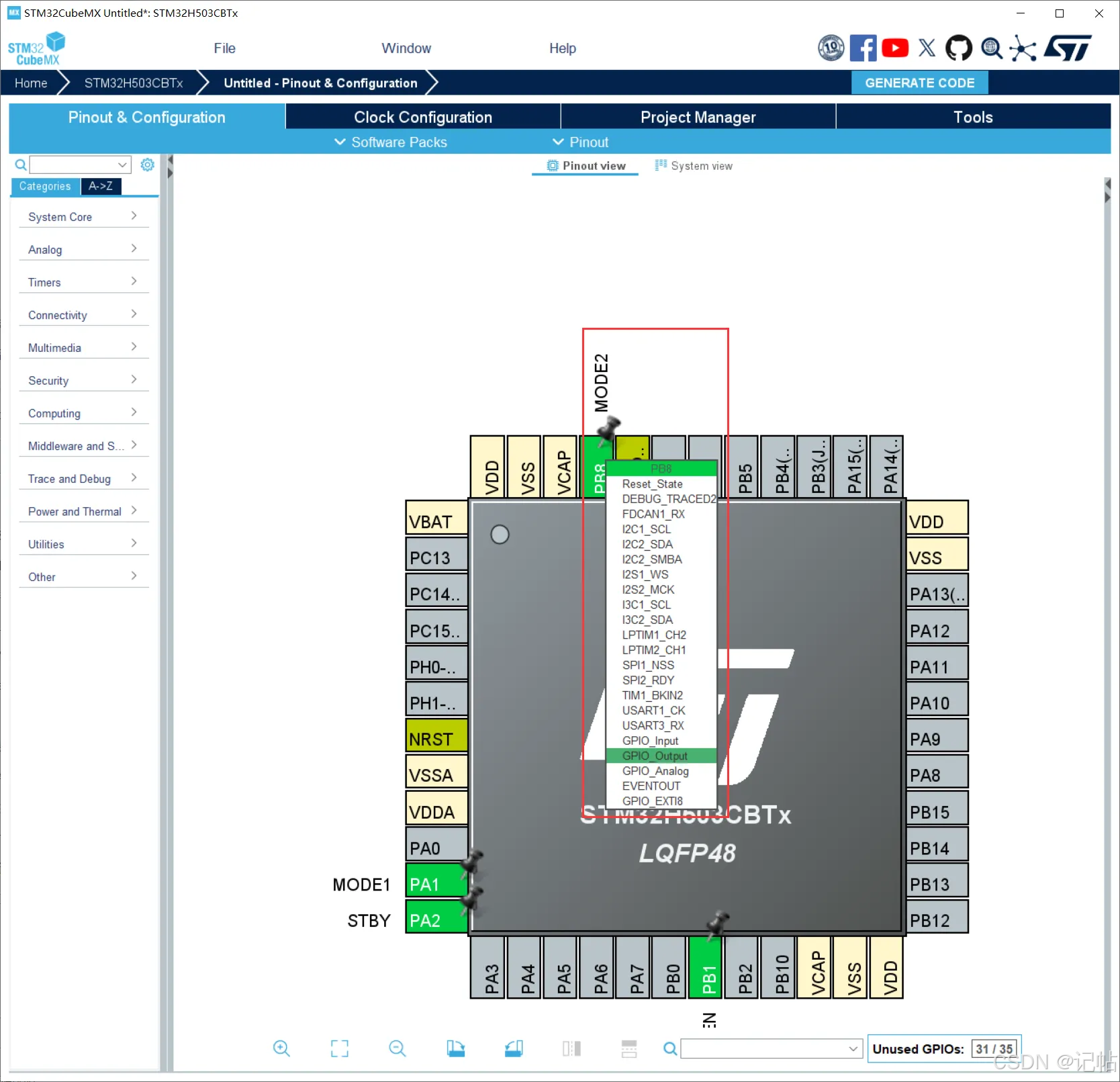Switch to the Clock Configuration tab
The height and width of the screenshot is (1082, 1120).
click(423, 117)
